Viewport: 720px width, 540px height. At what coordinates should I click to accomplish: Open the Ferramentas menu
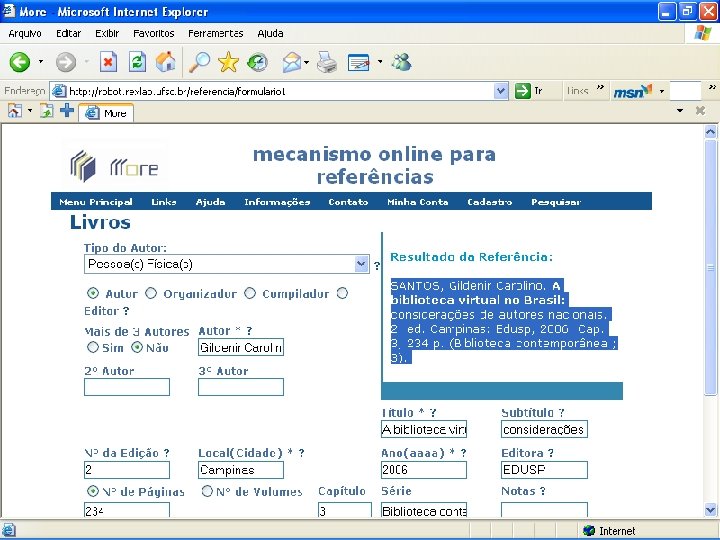pos(215,34)
